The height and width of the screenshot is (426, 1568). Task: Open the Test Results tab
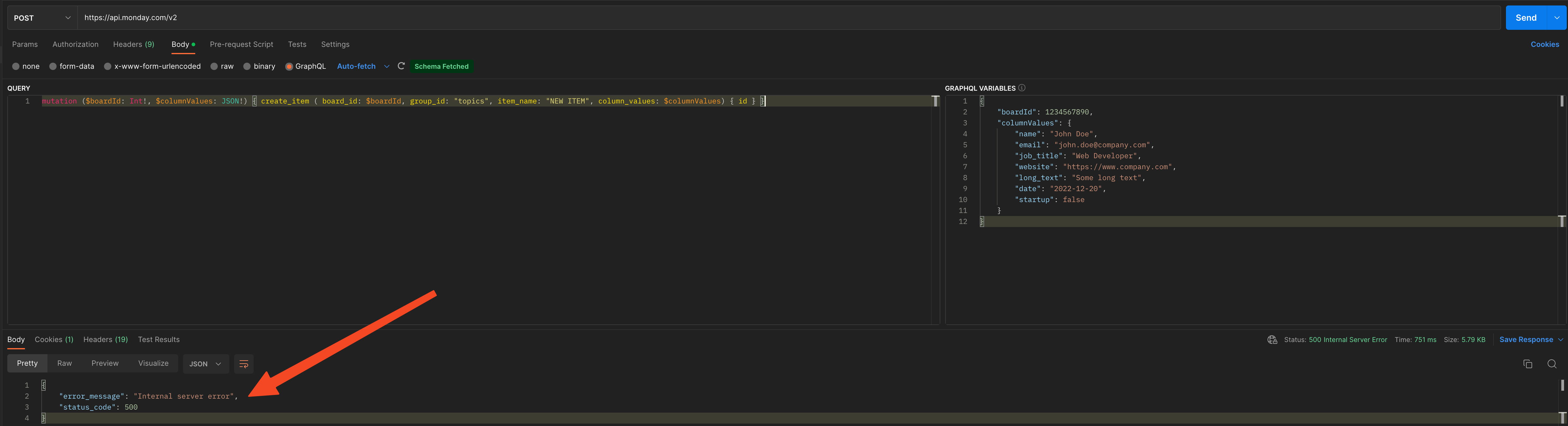[x=159, y=340]
